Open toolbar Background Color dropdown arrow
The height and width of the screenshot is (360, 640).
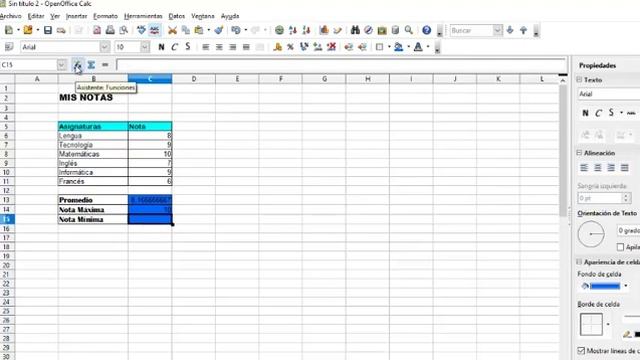[408, 47]
